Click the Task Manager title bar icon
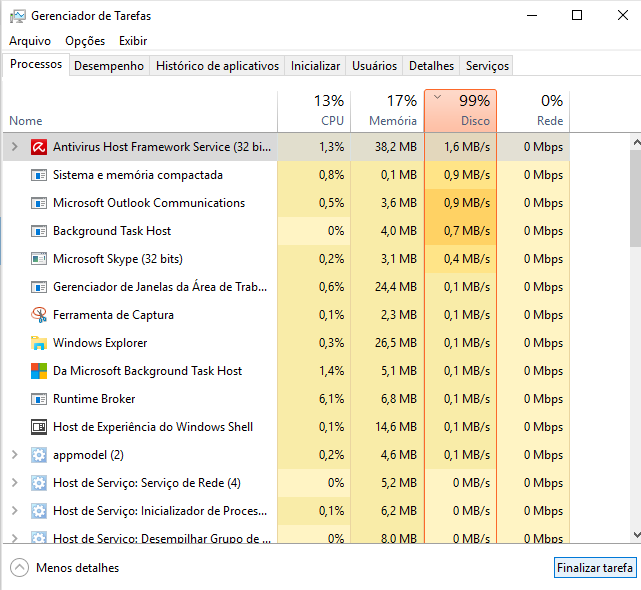The image size is (641, 590). [18, 16]
